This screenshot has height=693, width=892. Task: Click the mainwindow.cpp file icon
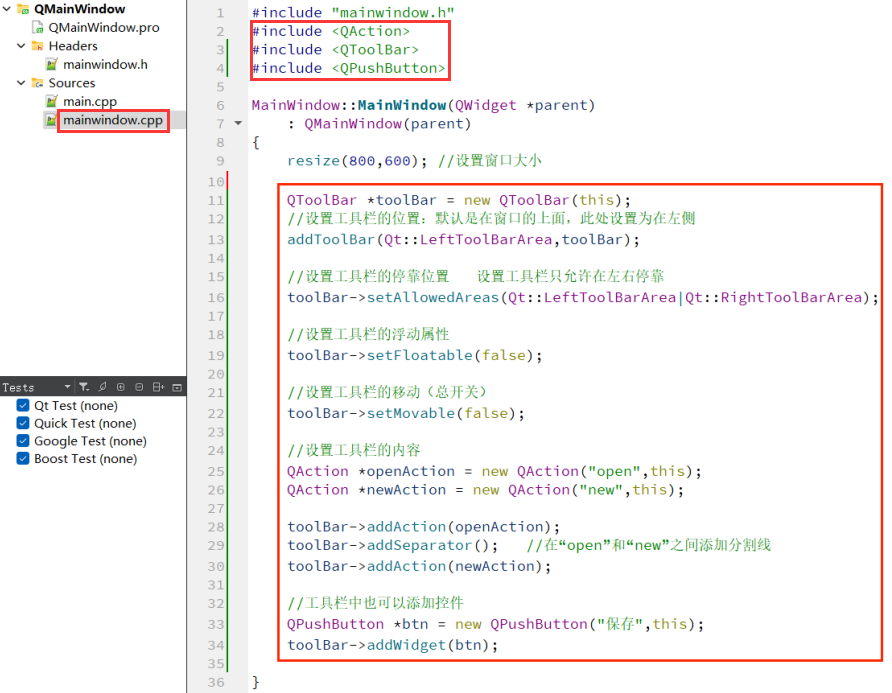click(x=52, y=120)
